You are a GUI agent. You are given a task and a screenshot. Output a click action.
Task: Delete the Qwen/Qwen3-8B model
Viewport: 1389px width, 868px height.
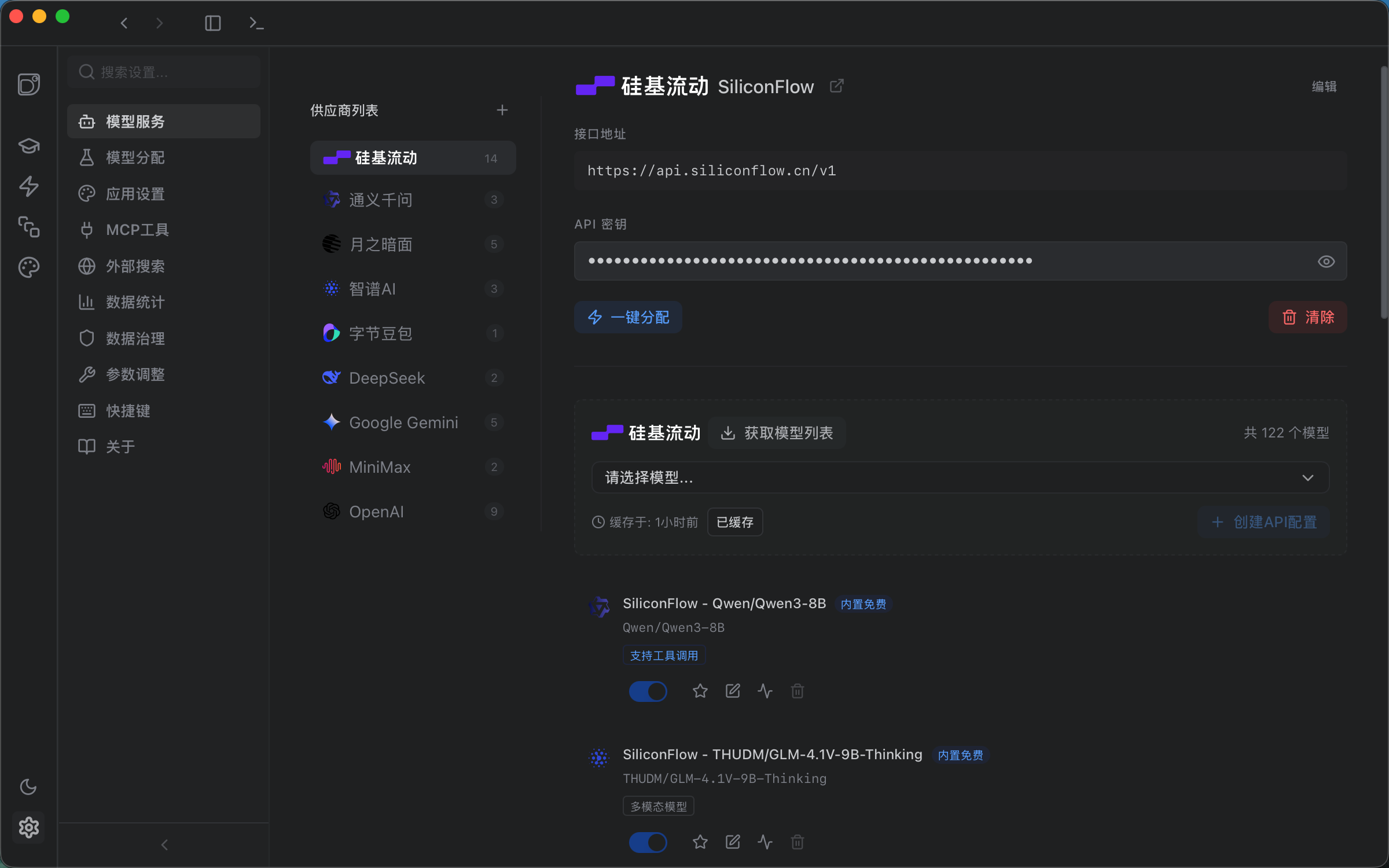798,691
